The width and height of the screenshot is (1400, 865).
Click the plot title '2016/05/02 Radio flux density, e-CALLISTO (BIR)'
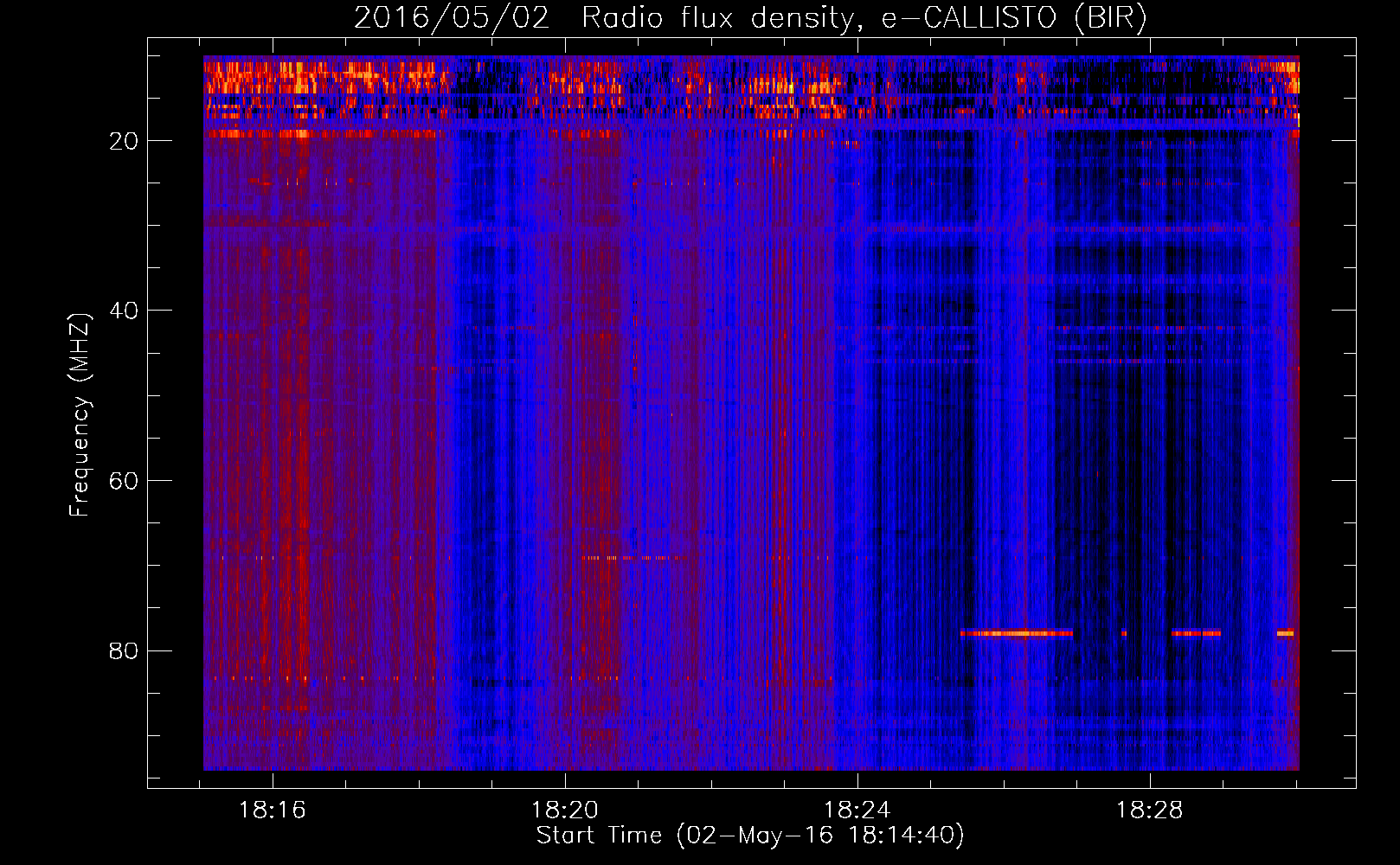pos(751,18)
